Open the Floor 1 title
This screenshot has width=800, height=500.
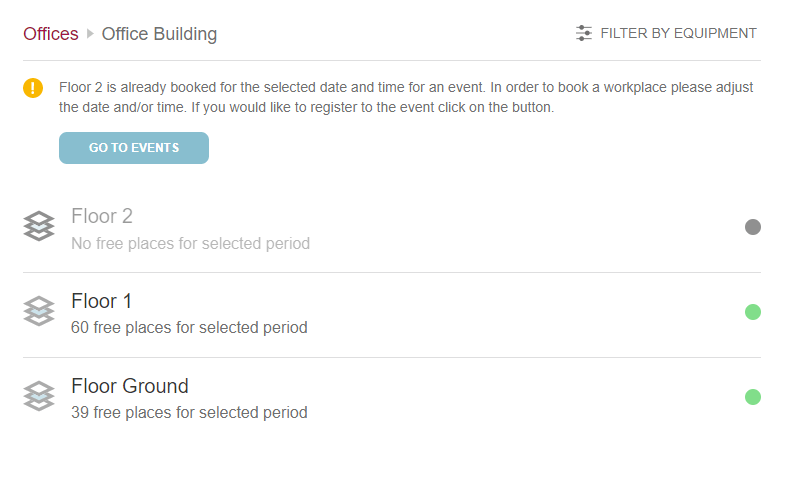coord(101,301)
